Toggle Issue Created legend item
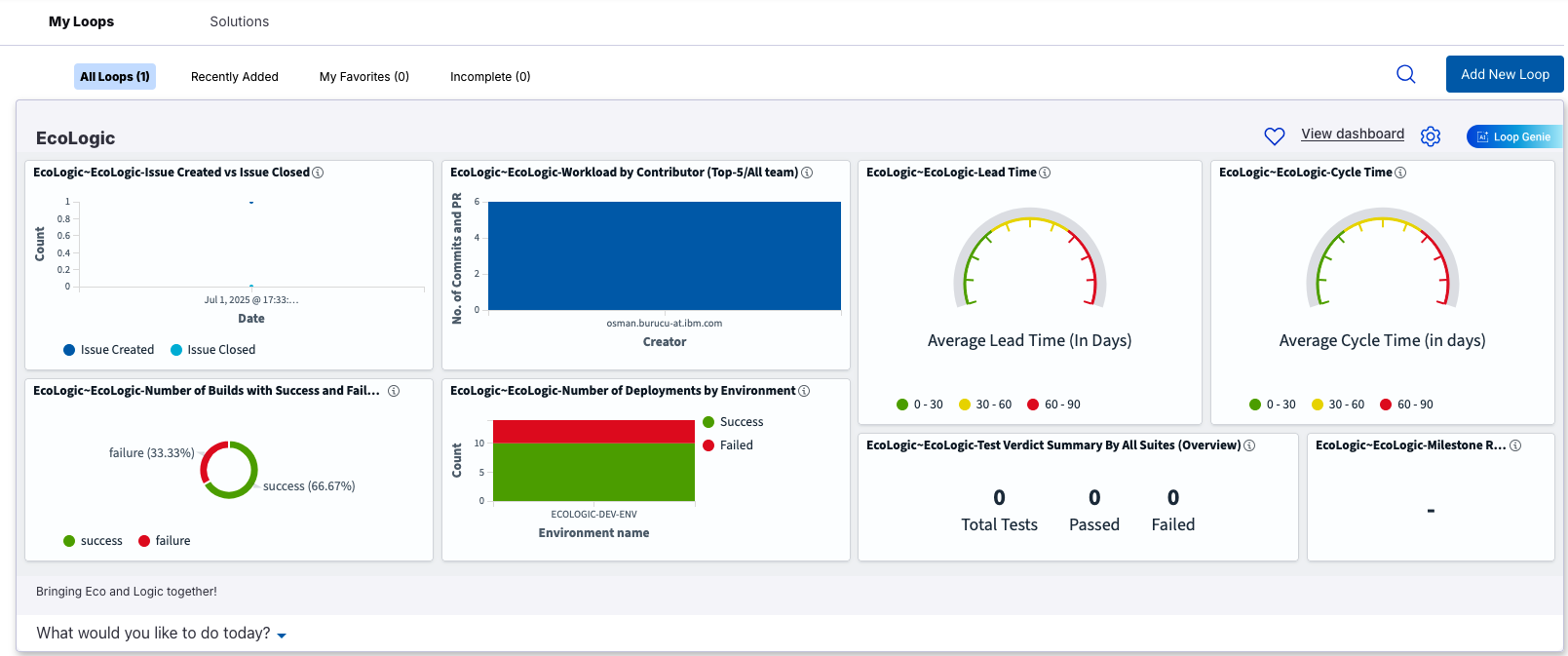Image resolution: width=1568 pixels, height=656 pixels. tap(108, 350)
